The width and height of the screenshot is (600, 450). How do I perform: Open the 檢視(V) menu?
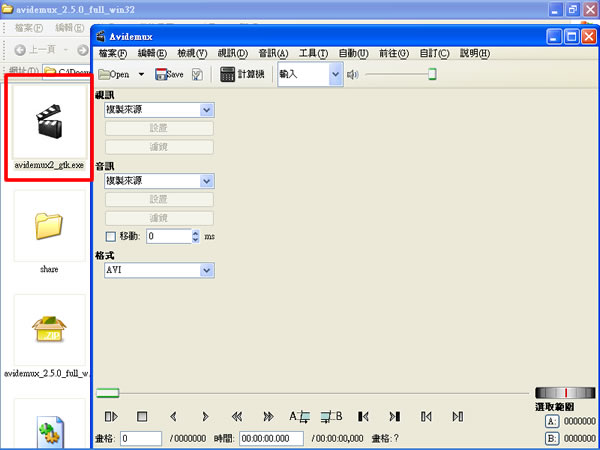[x=192, y=53]
